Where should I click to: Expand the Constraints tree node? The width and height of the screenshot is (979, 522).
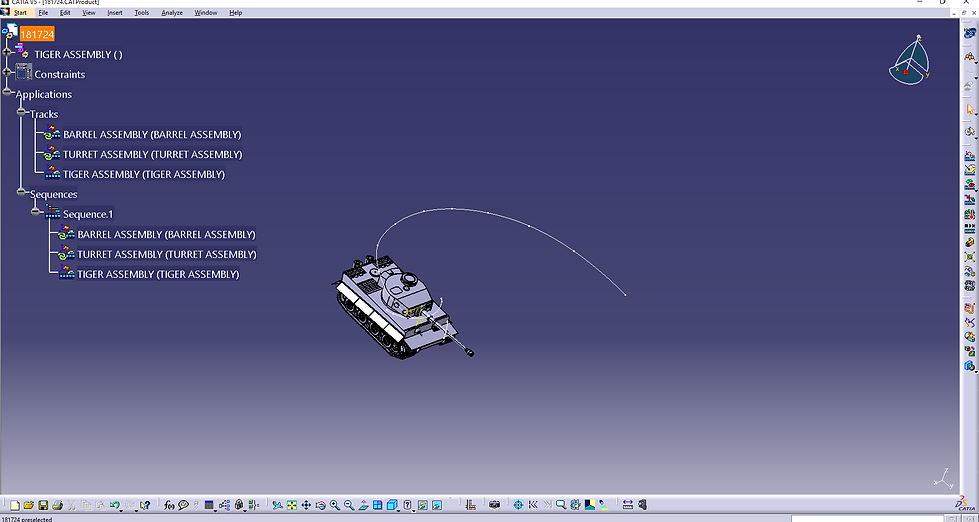(x=7, y=72)
